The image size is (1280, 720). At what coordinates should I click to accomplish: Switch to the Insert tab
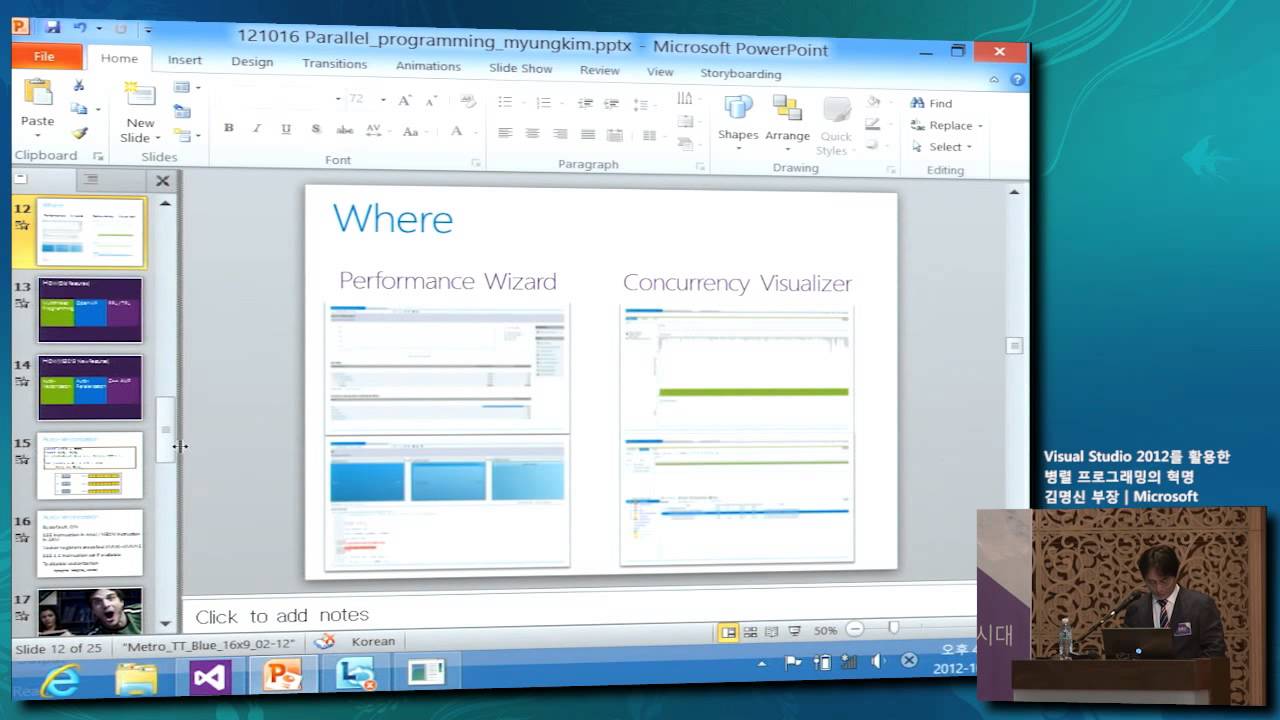[x=185, y=60]
